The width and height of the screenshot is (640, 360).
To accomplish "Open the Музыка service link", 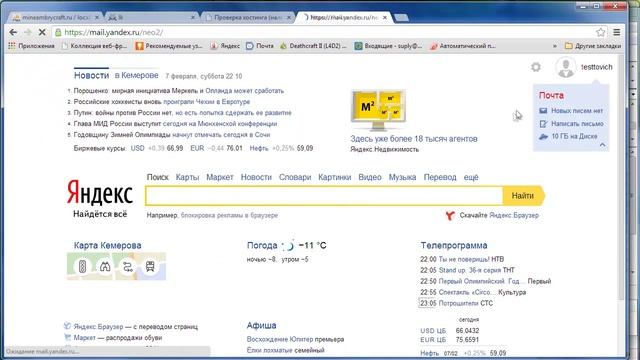I will 402,177.
